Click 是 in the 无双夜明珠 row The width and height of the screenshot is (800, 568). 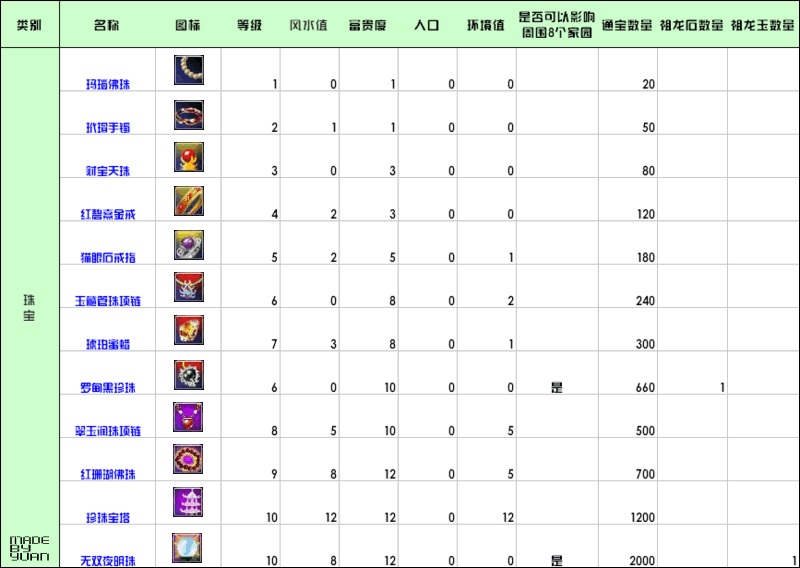pyautogui.click(x=557, y=560)
